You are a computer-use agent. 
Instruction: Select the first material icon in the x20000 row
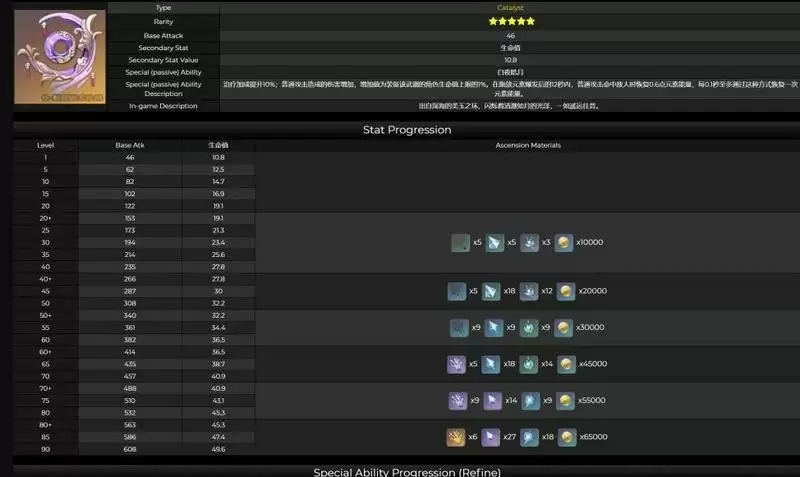pos(457,291)
